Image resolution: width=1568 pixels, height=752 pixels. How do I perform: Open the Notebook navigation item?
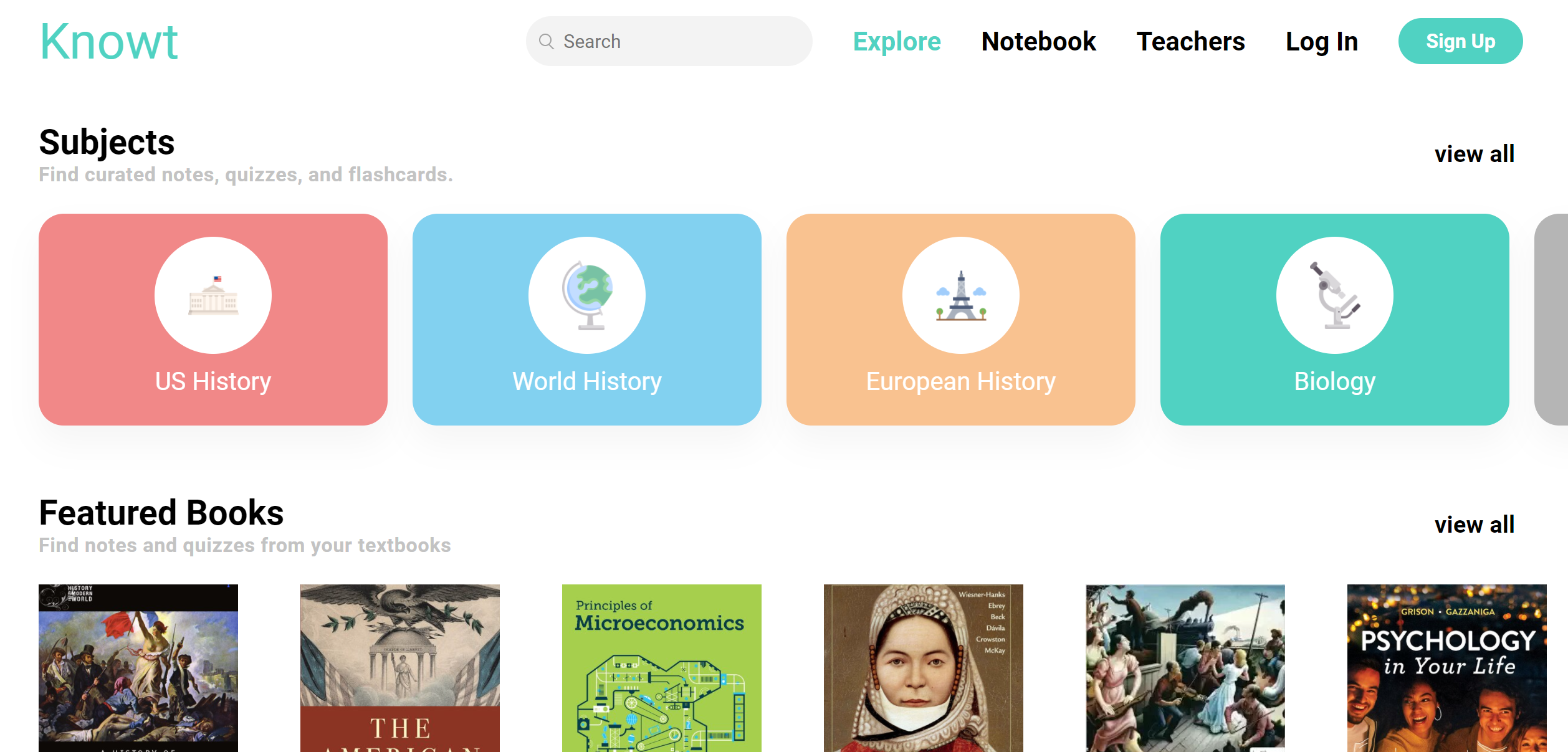[1038, 42]
